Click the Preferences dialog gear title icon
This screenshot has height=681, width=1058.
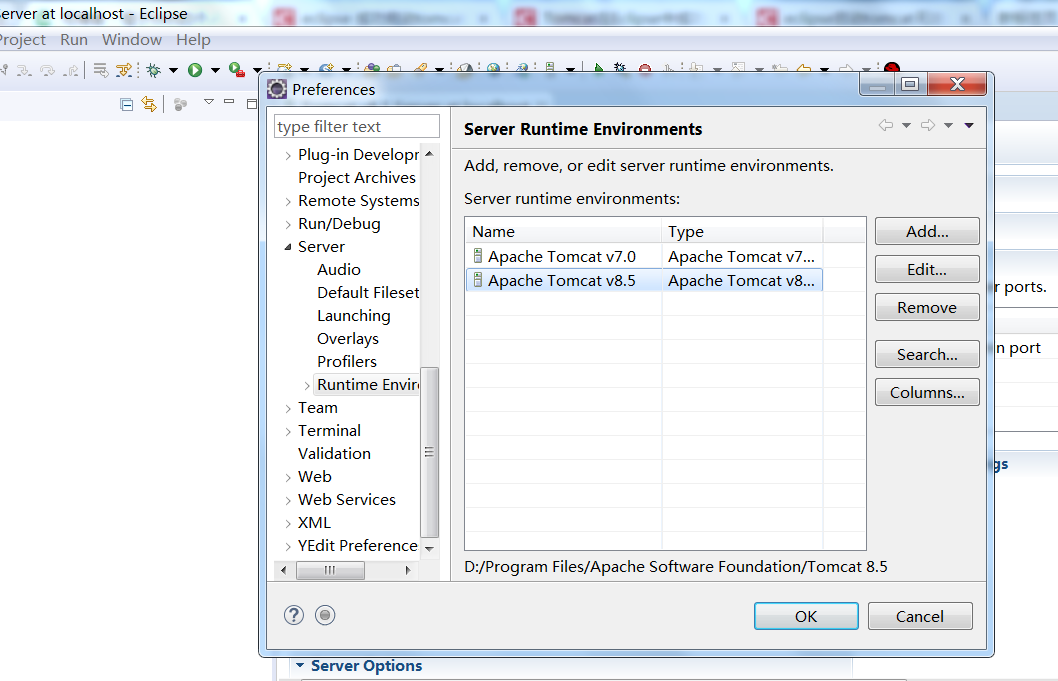click(x=277, y=88)
